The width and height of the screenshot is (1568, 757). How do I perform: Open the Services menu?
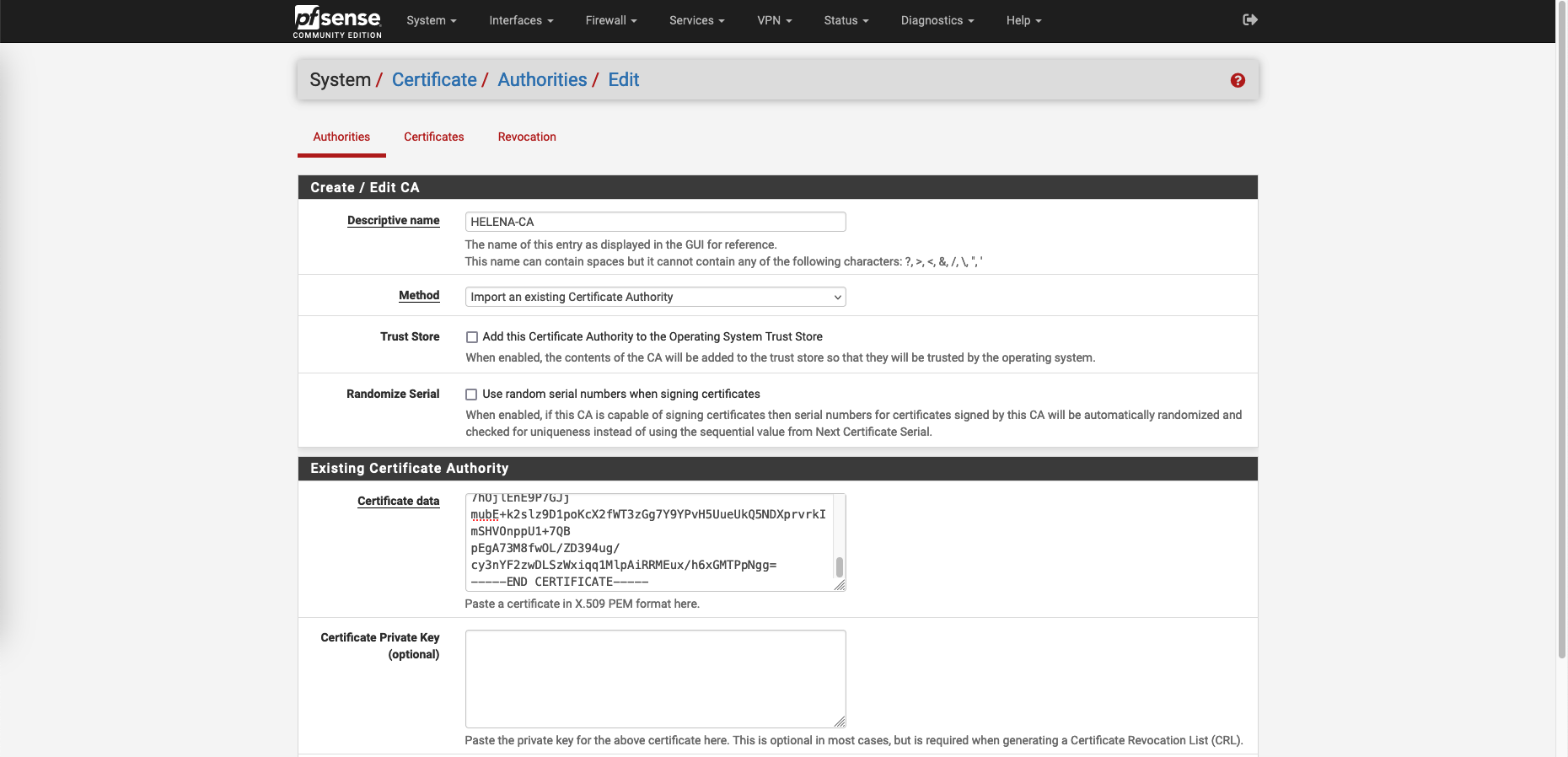coord(696,20)
